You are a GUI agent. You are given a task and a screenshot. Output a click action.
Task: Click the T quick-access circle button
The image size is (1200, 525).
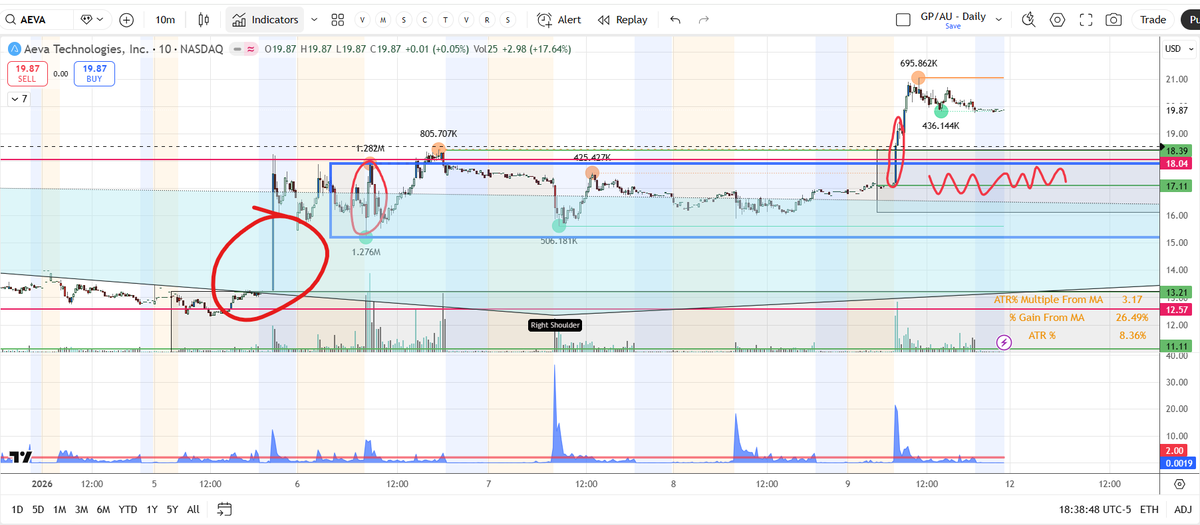(446, 20)
